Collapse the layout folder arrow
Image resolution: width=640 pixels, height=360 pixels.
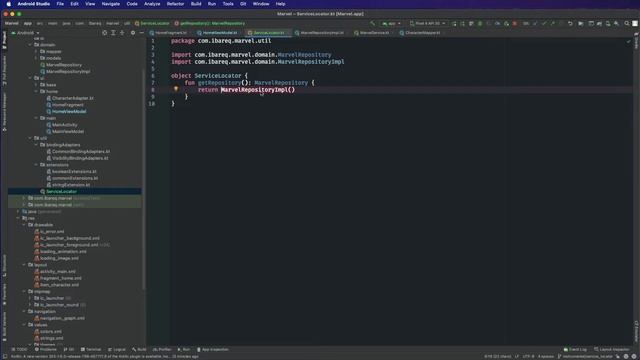(x=24, y=265)
